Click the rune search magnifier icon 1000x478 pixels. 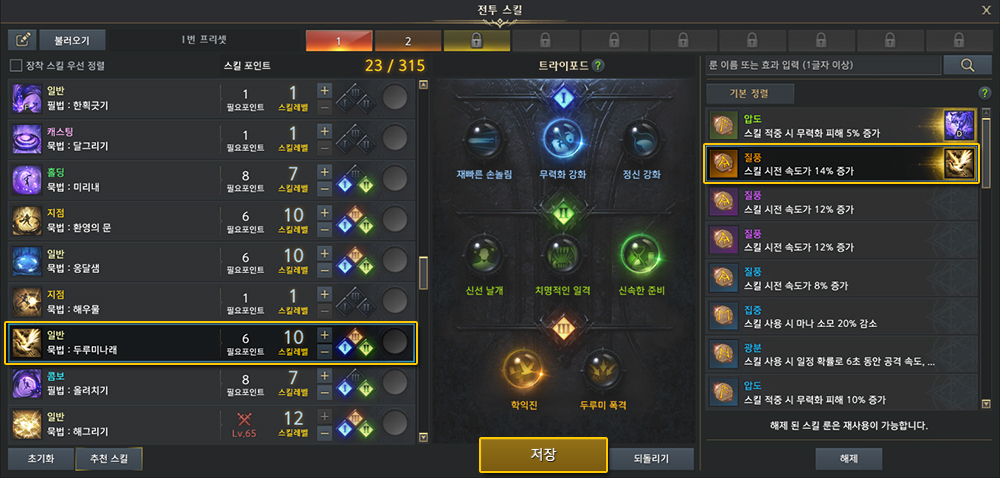tap(967, 65)
